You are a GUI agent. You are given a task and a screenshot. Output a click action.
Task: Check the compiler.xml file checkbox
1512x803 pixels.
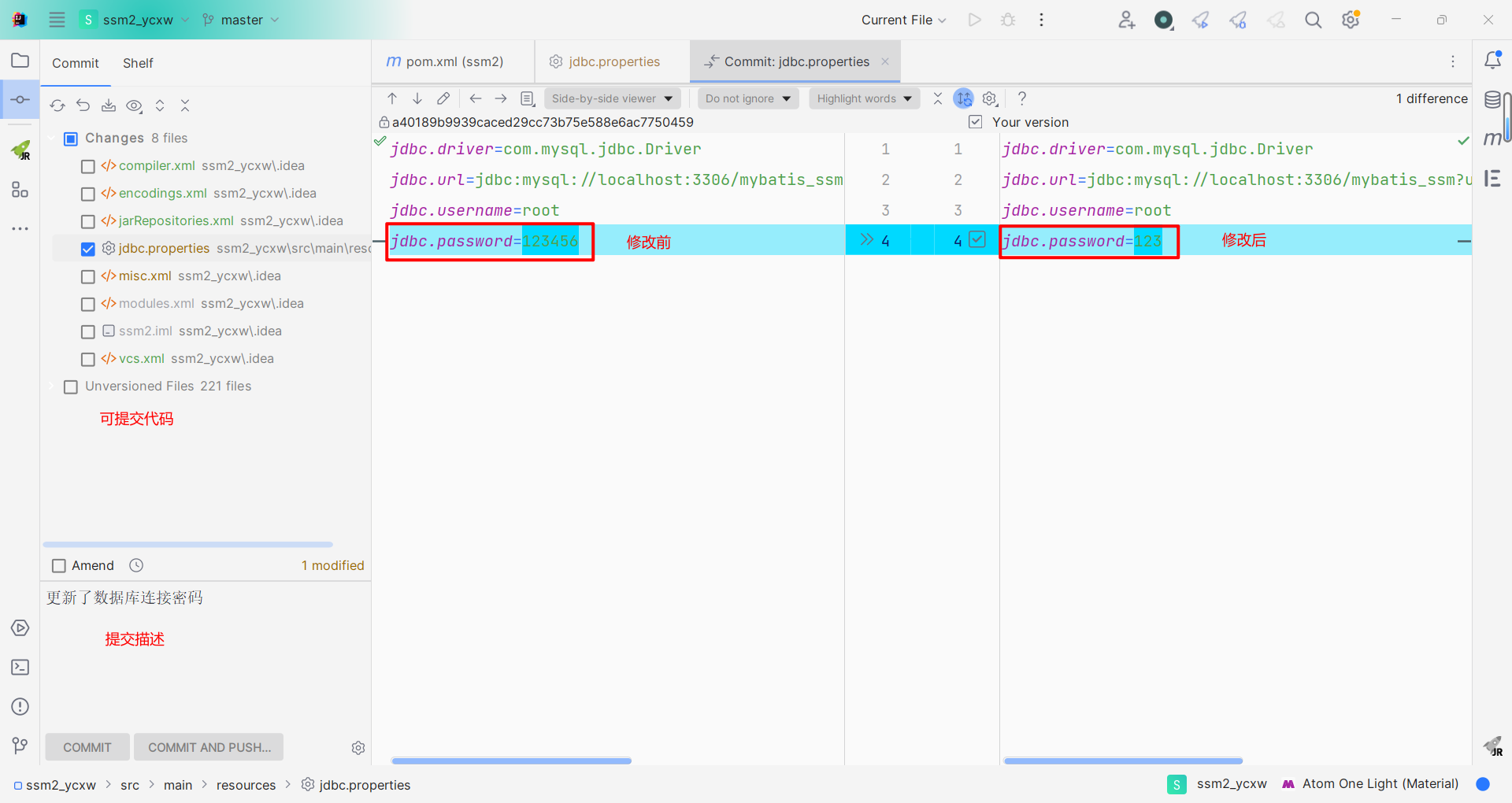[87, 166]
